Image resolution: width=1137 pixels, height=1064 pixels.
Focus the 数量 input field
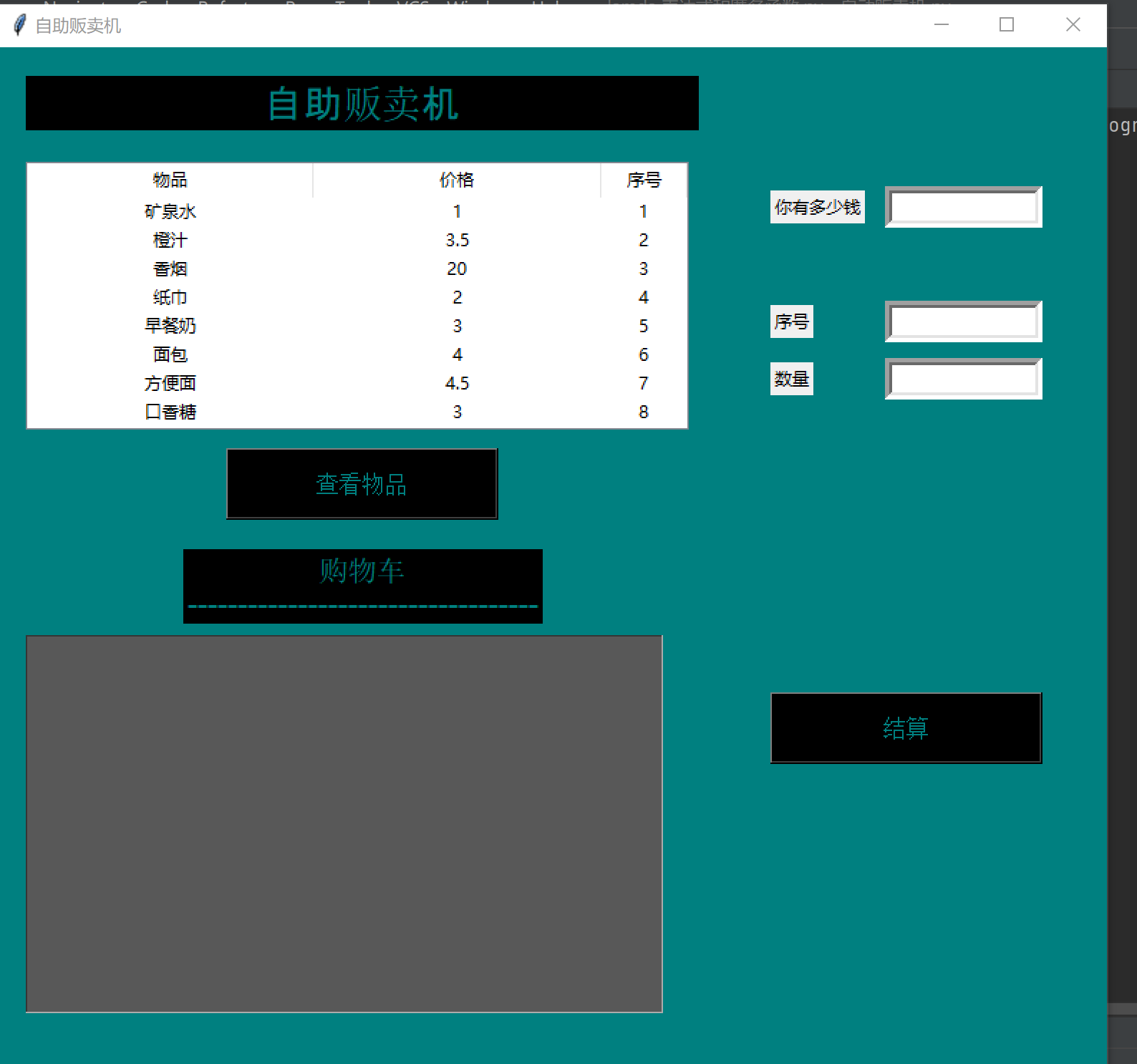pos(964,379)
